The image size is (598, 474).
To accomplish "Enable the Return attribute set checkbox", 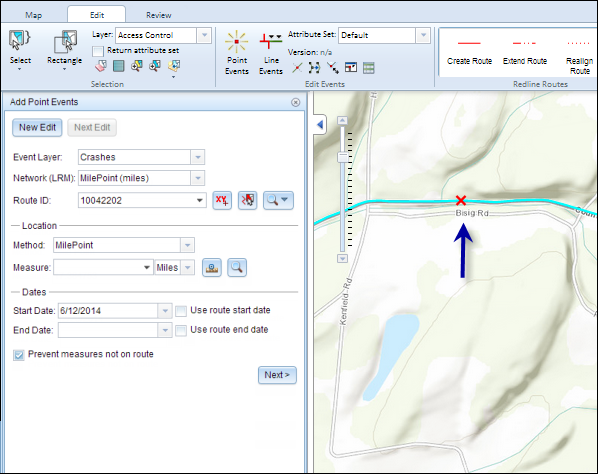I will coord(98,51).
